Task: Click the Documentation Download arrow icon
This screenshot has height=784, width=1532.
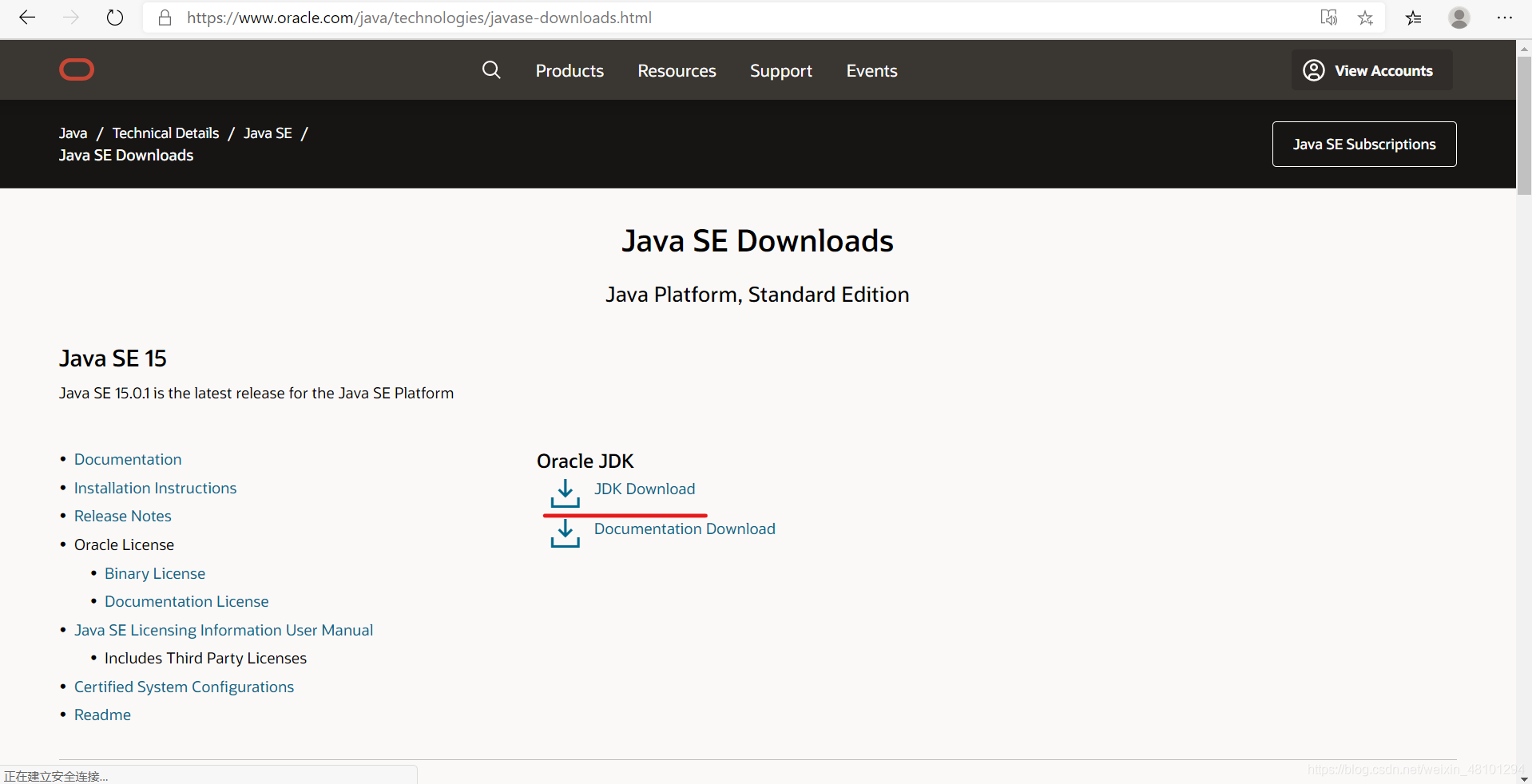Action: coord(565,533)
